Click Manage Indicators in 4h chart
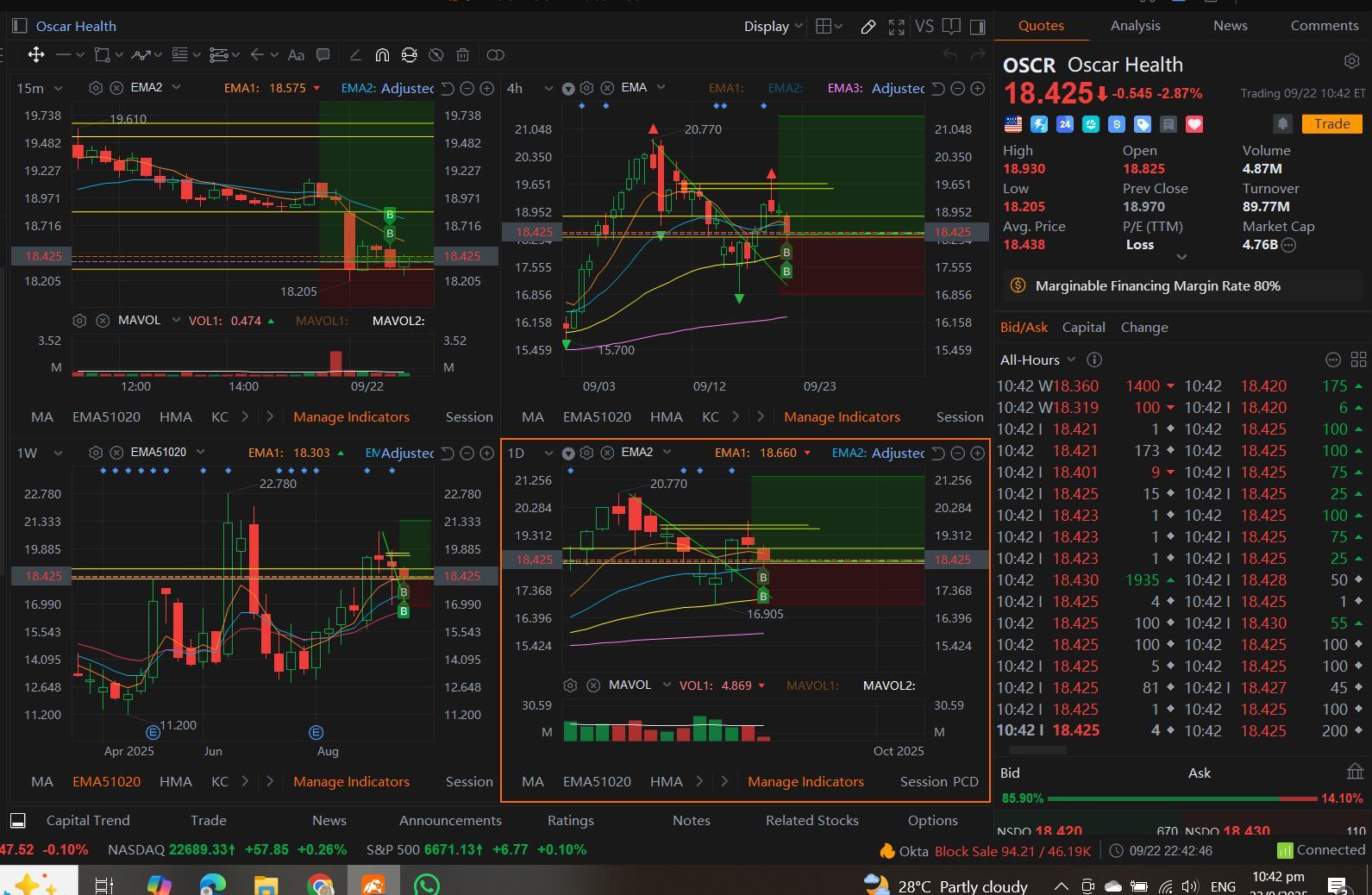The width and height of the screenshot is (1372, 895). [842, 417]
